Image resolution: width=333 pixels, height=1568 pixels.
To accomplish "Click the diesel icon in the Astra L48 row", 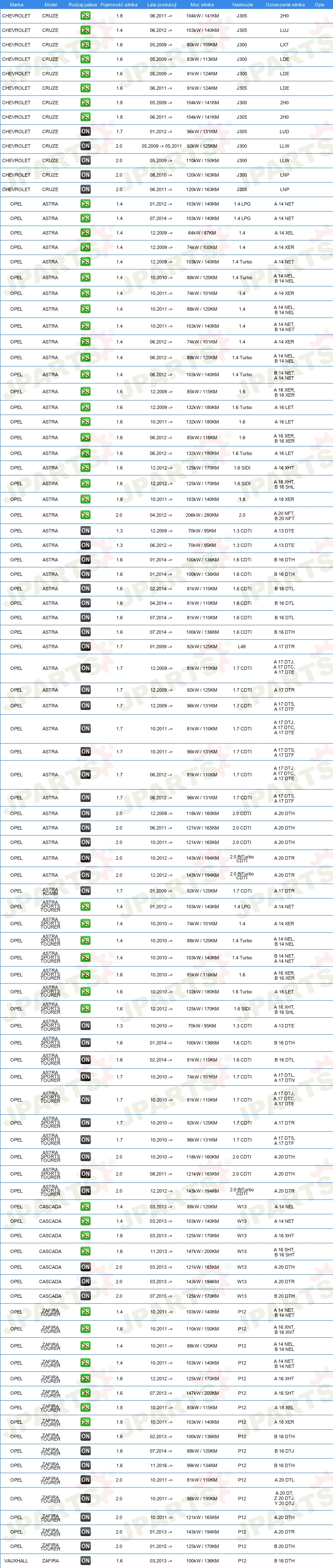I will pyautogui.click(x=85, y=647).
